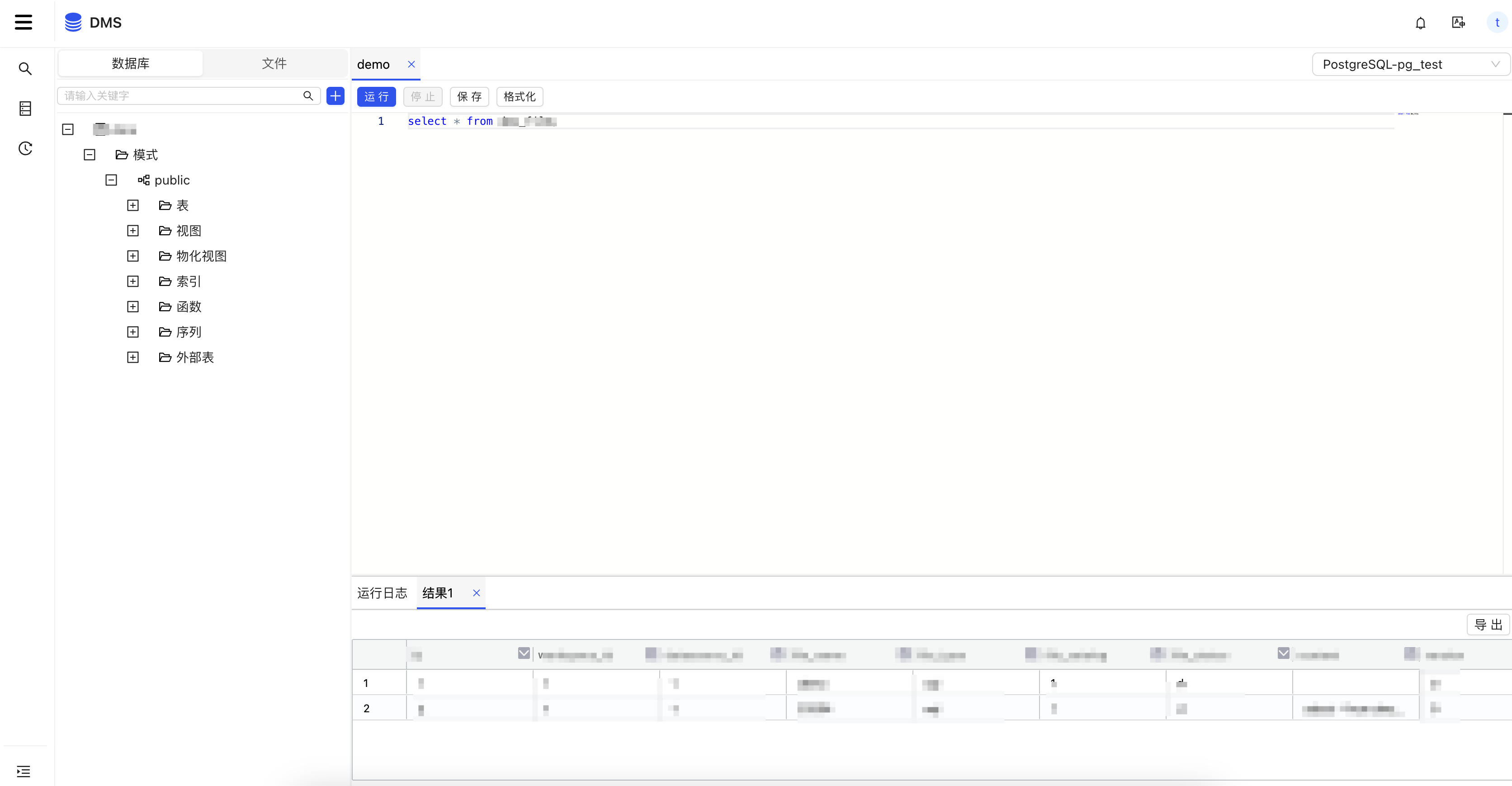
Task: Select the 索引 folder label
Action: [189, 281]
